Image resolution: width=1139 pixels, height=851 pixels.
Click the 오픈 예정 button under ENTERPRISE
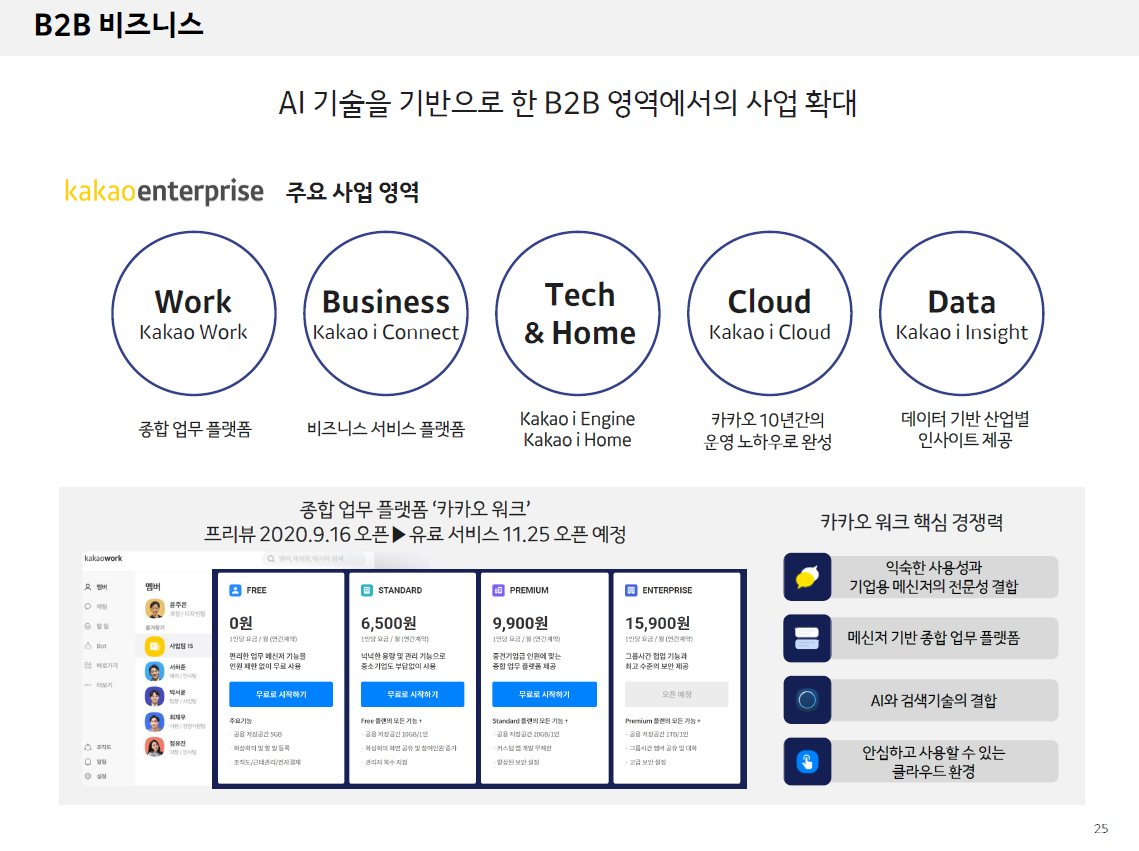(x=677, y=694)
